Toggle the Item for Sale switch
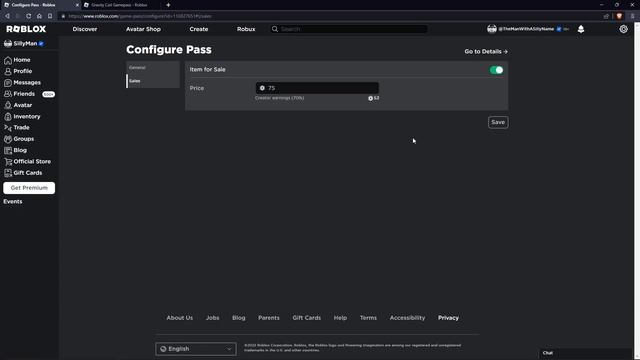Screen dimensions: 640x360 496,70
